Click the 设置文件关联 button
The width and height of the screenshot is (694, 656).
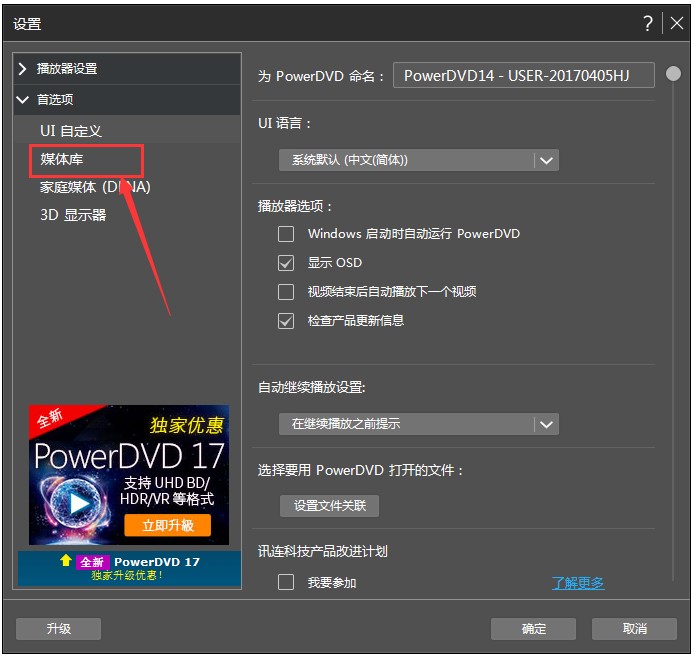(329, 506)
